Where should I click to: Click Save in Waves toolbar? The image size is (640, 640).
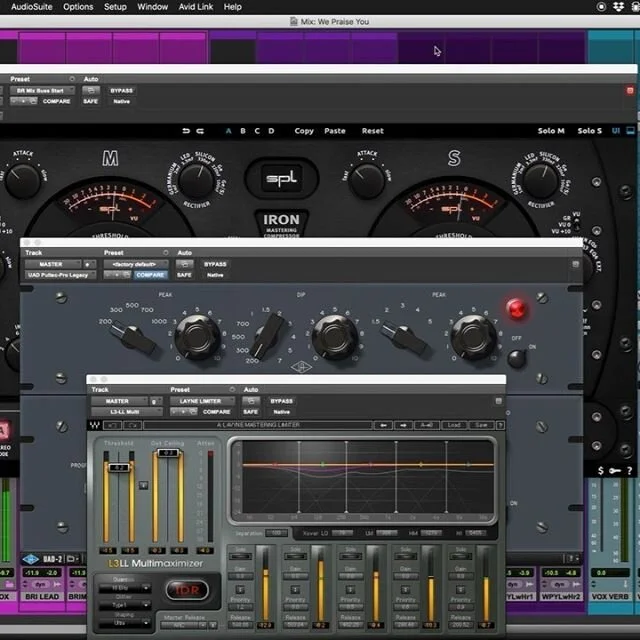click(481, 425)
